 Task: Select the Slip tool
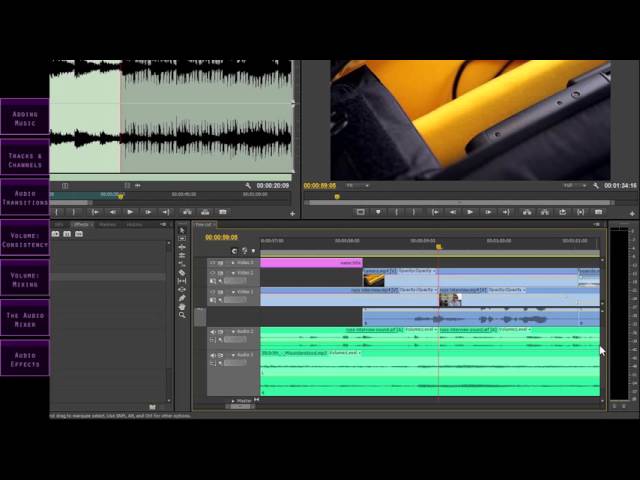(x=182, y=281)
